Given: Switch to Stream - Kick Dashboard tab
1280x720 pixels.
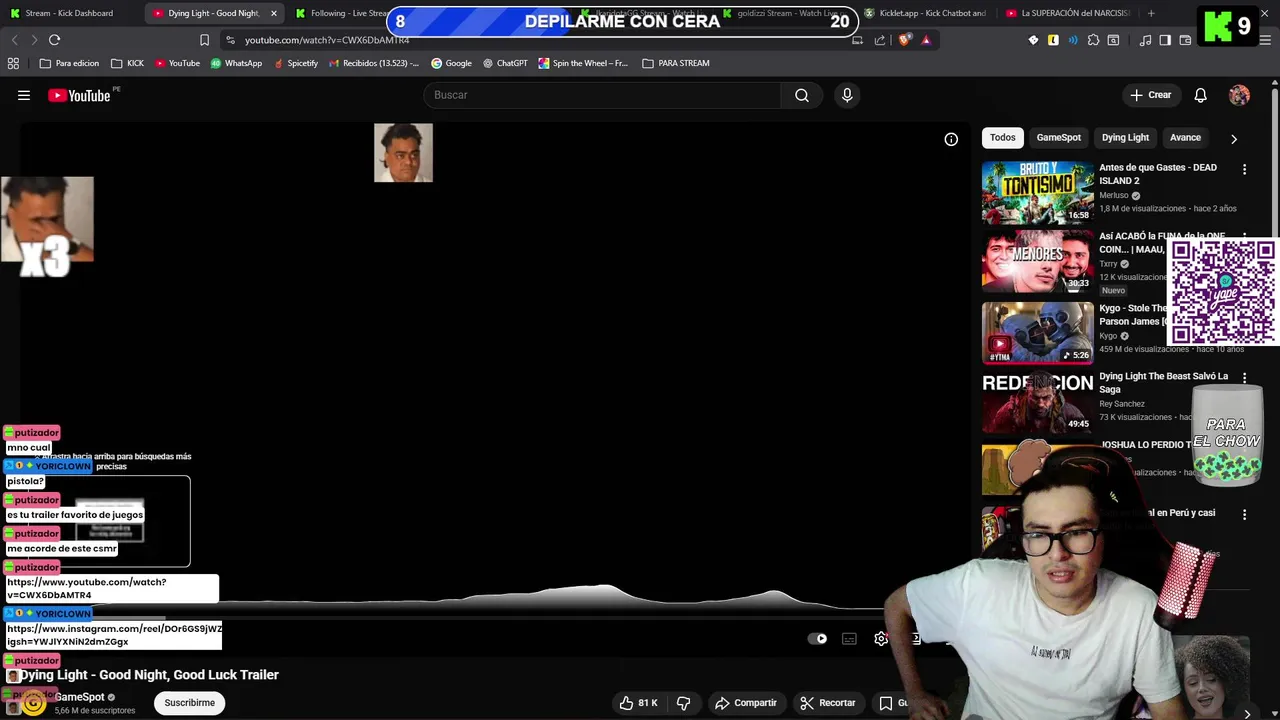Looking at the screenshot, I should point(70,13).
